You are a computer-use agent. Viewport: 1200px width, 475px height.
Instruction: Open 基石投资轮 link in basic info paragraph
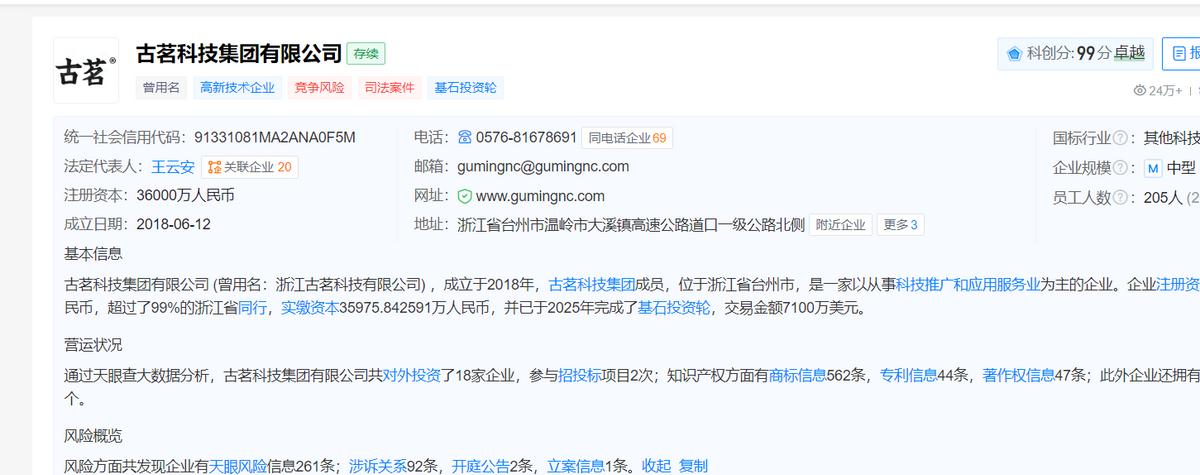pyautogui.click(x=674, y=308)
